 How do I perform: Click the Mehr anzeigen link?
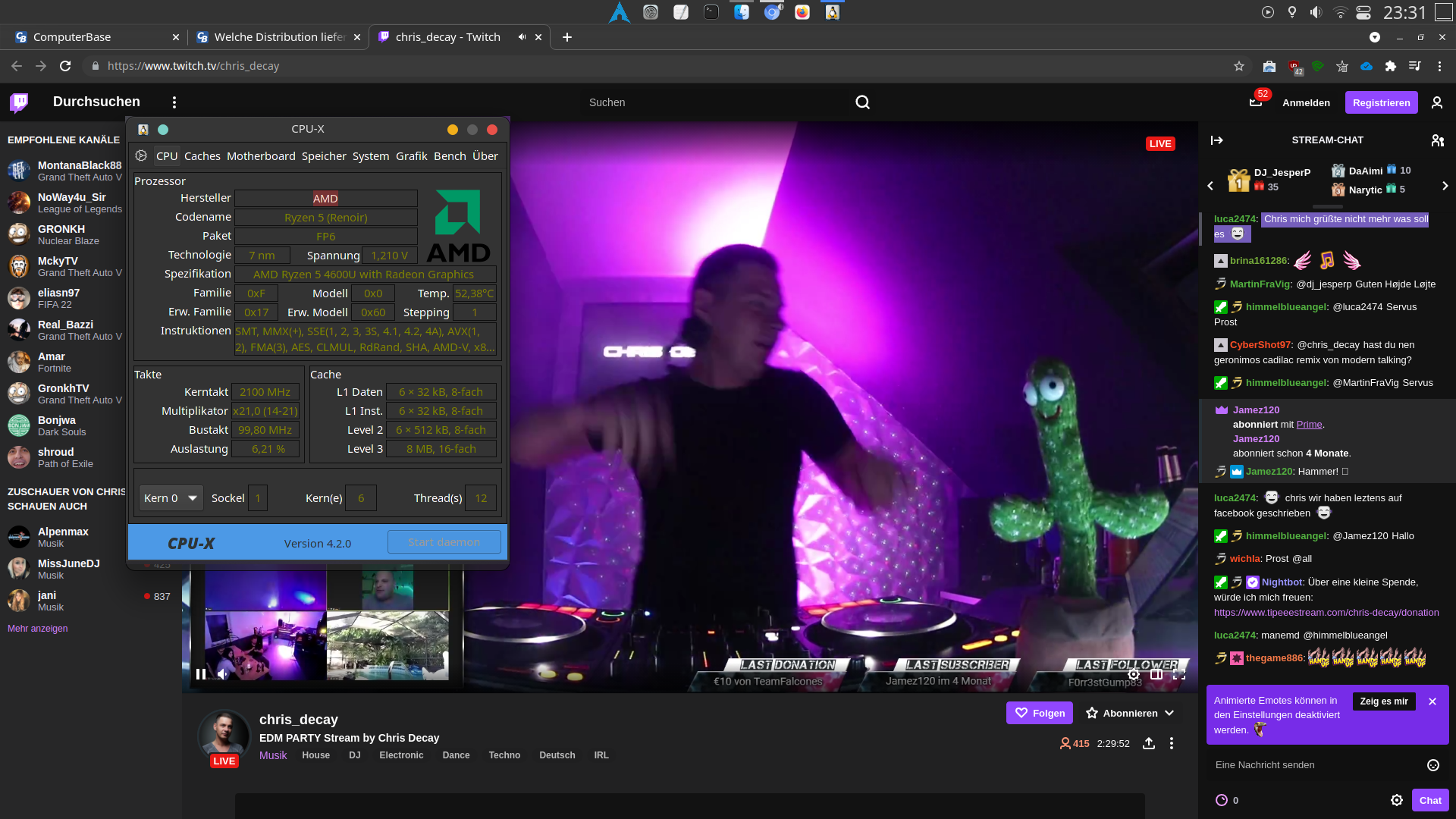(x=38, y=629)
